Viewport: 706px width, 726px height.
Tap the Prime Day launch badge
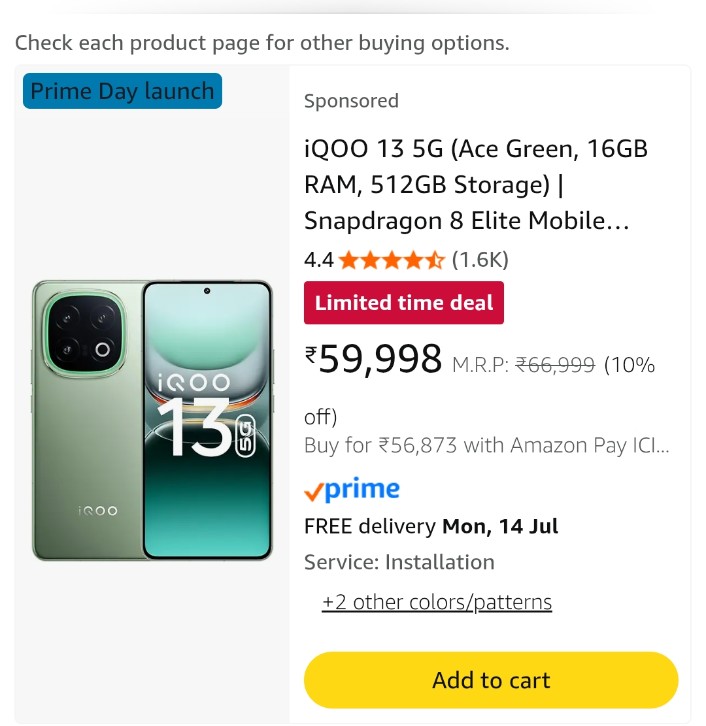(122, 91)
